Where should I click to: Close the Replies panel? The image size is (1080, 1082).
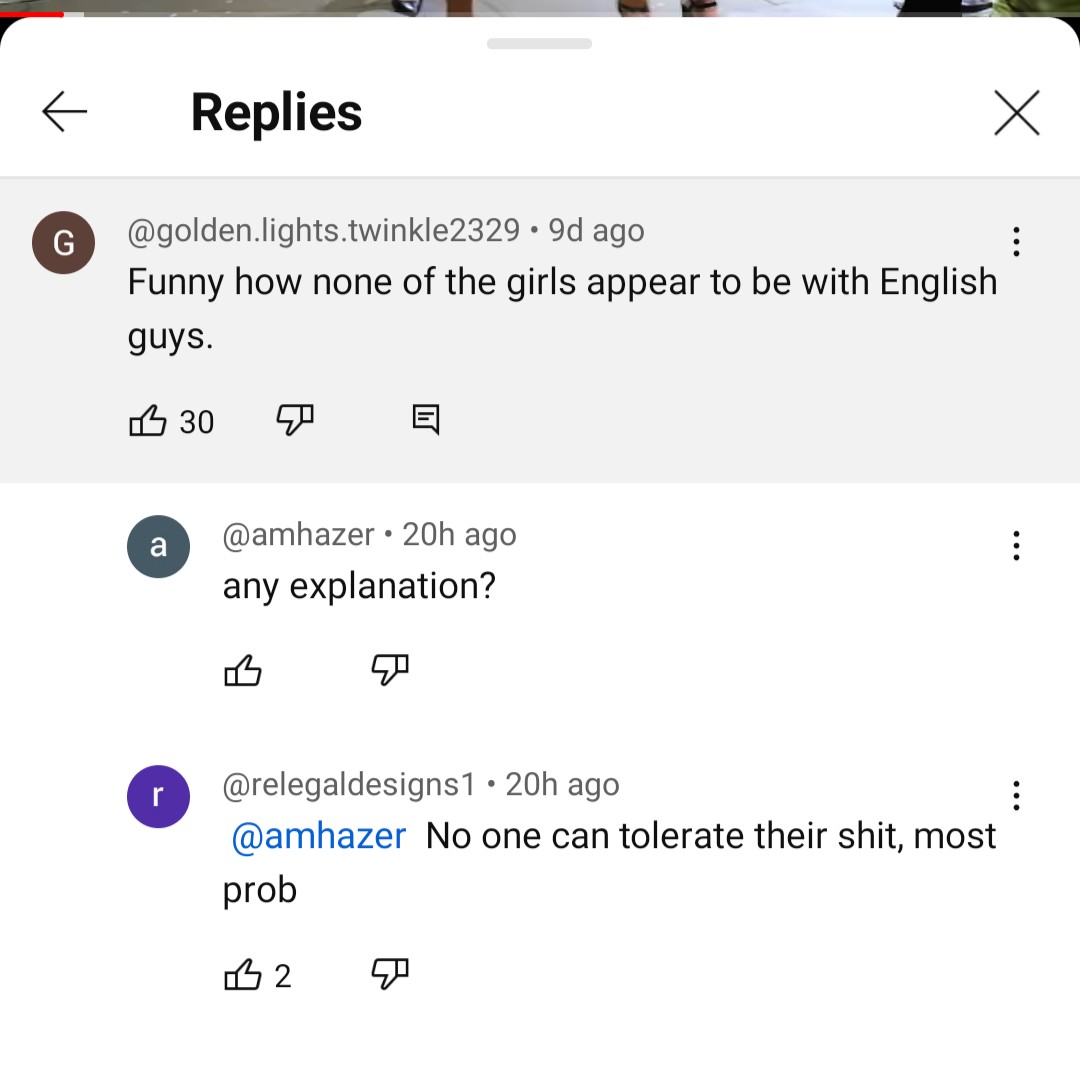click(1017, 112)
